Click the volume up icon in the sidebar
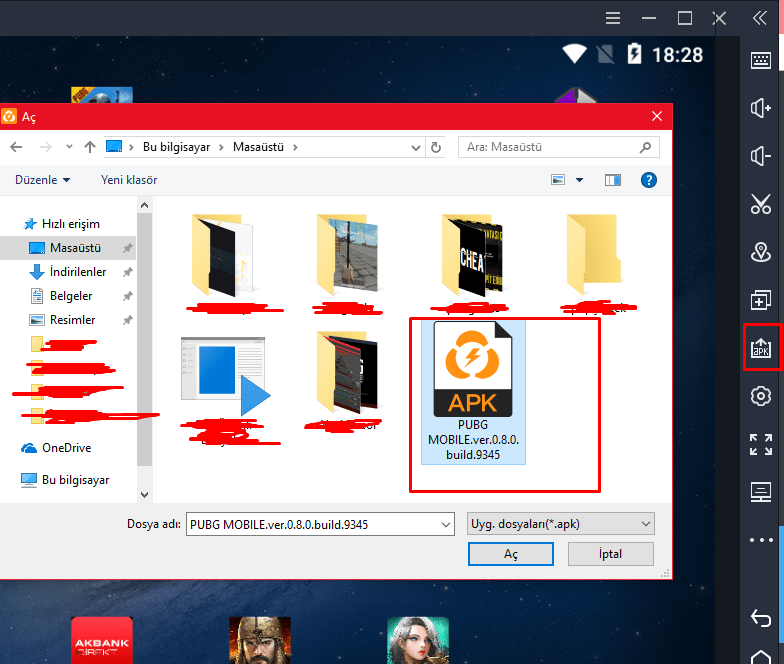Viewport: 784px width, 664px height. (760, 108)
